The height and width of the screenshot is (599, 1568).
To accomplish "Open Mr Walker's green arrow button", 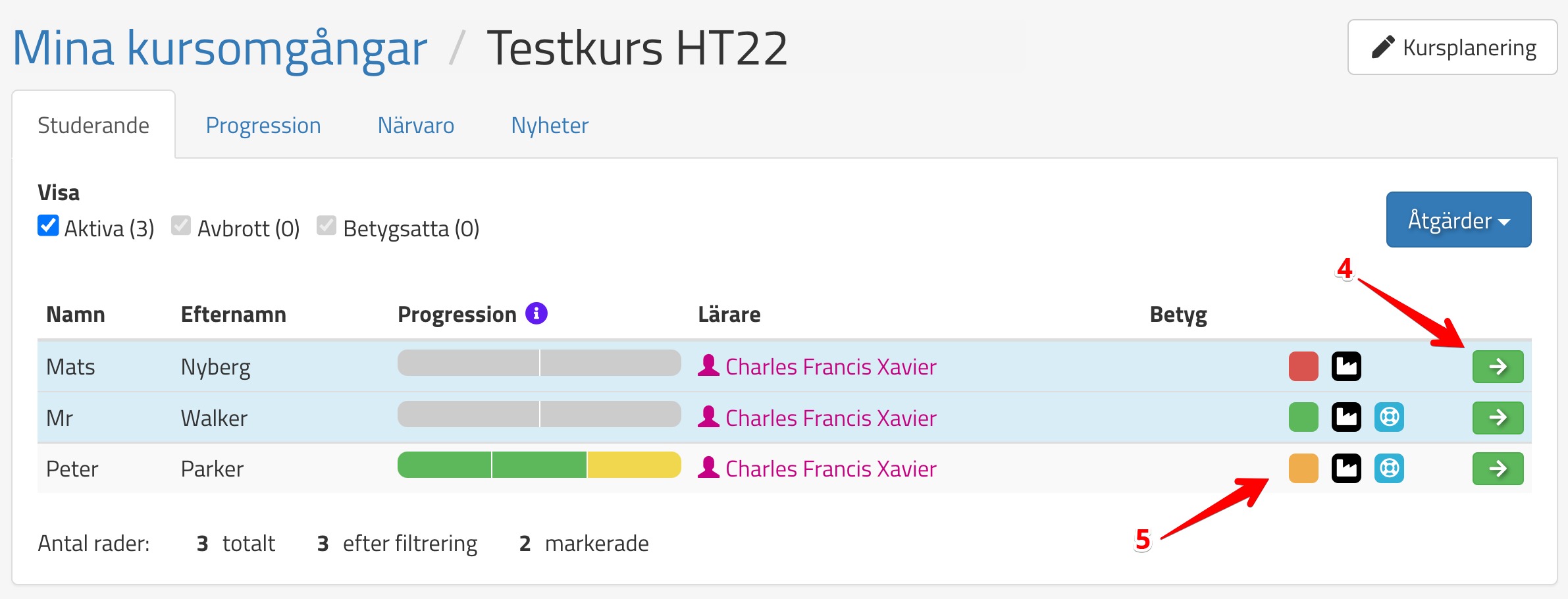I will [x=1498, y=417].
